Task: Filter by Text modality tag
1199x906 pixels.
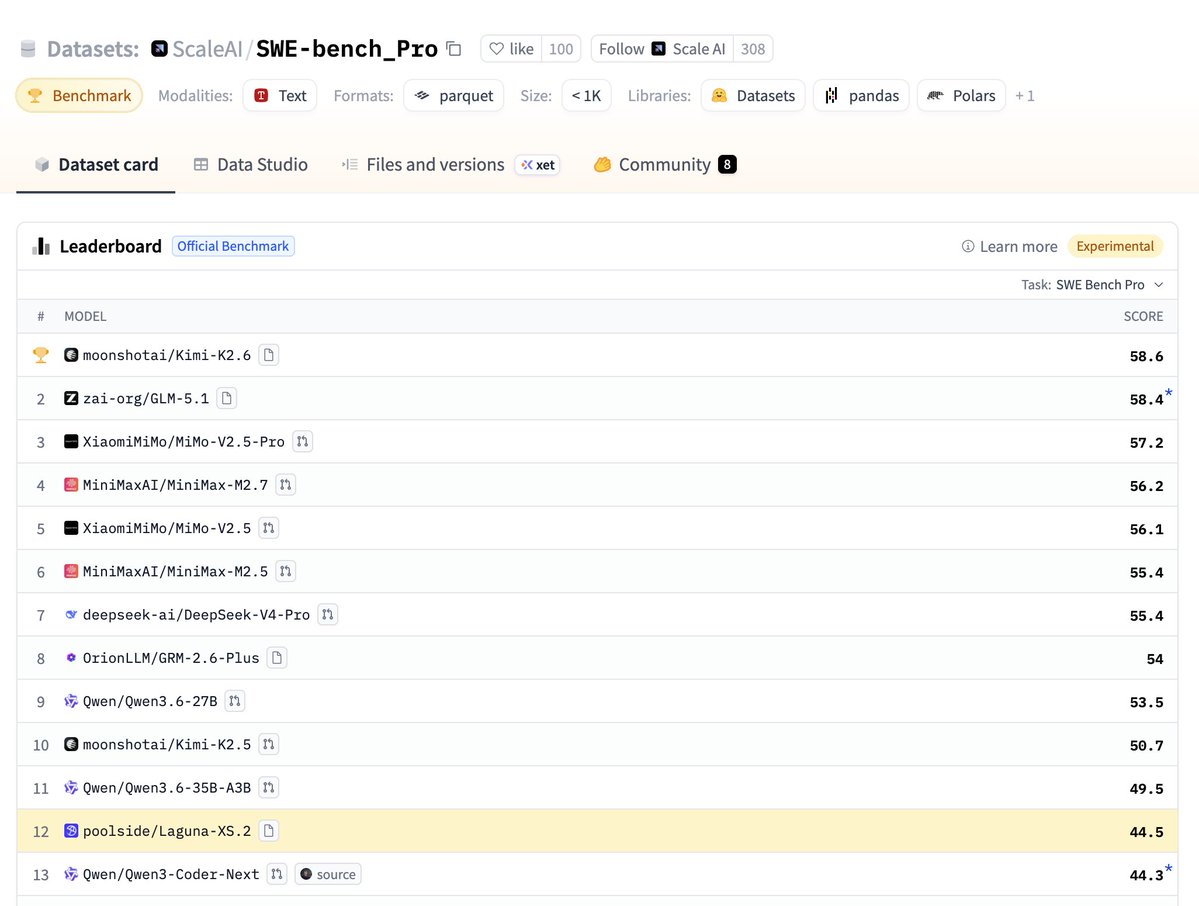Action: pyautogui.click(x=280, y=96)
